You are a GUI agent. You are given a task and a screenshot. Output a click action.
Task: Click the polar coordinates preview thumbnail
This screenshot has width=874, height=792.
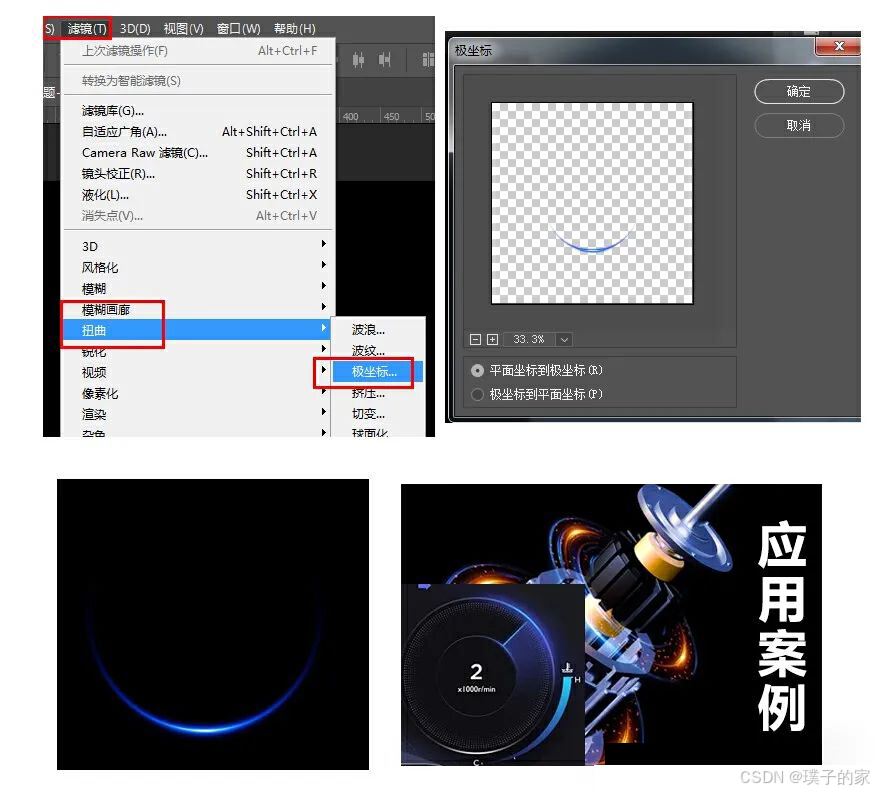(591, 203)
